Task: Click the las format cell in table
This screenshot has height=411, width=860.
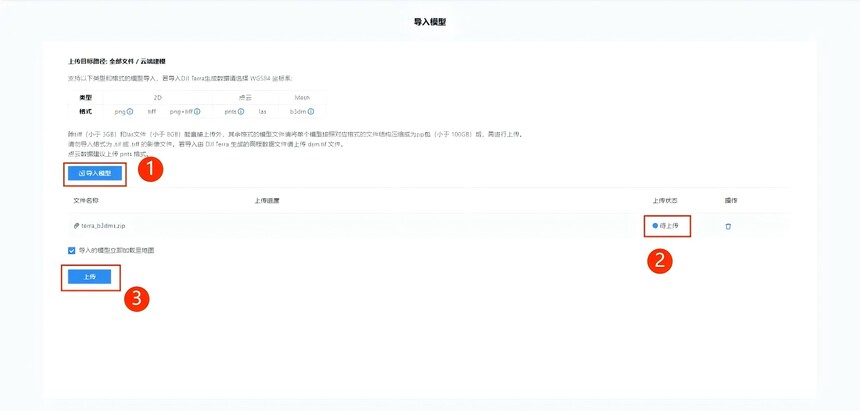Action: [262, 111]
